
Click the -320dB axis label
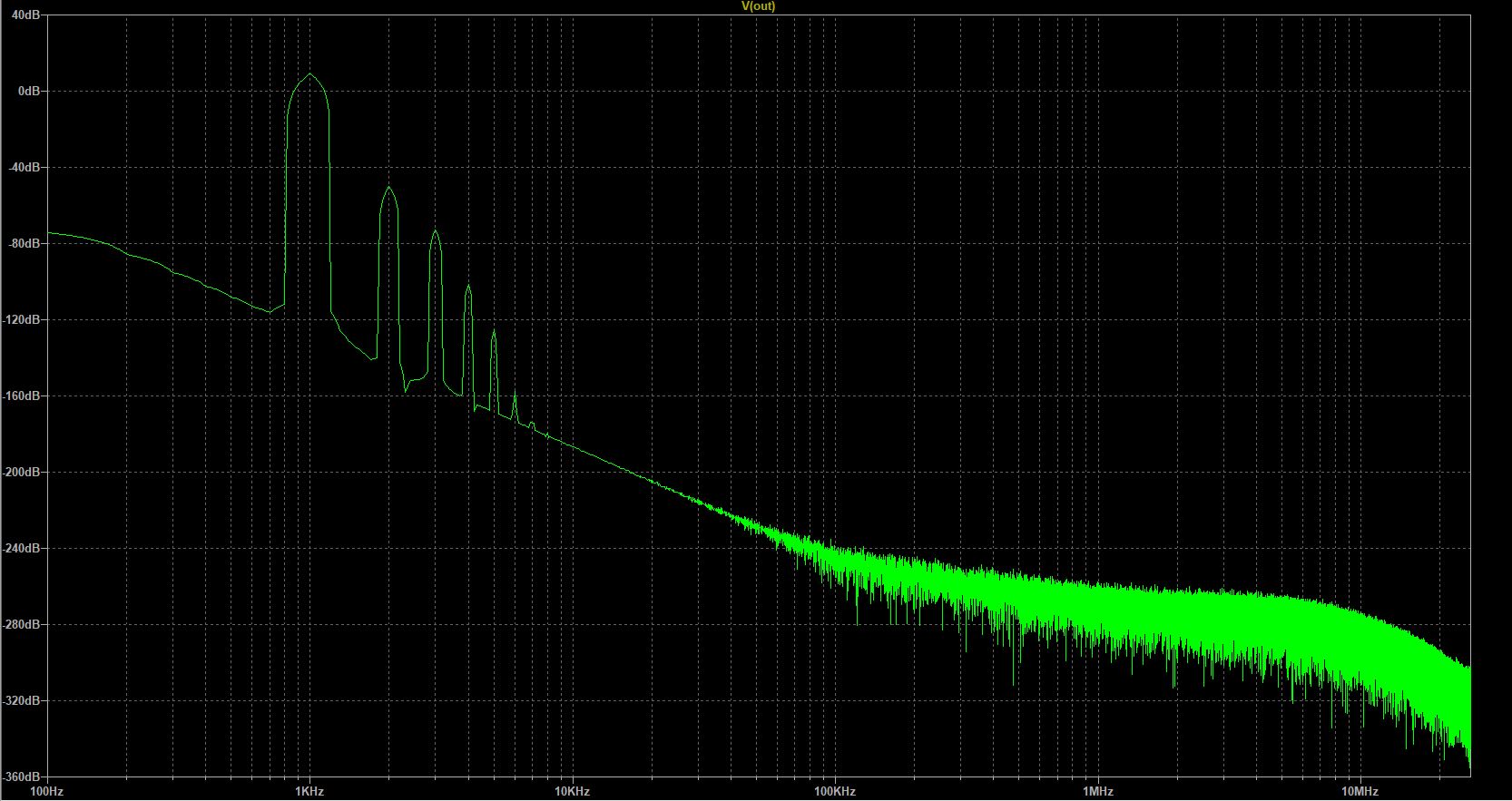[23, 701]
